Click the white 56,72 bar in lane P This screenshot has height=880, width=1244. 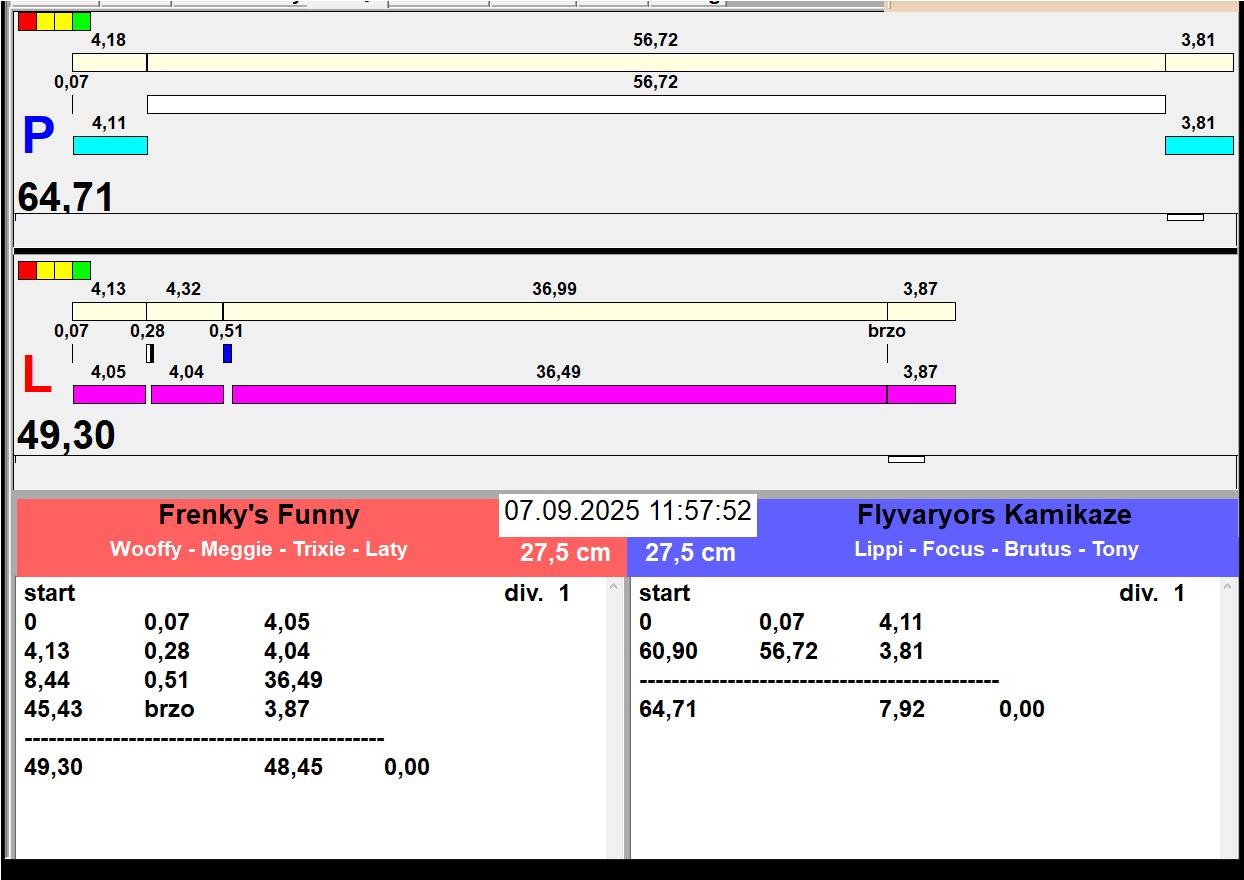tap(656, 104)
